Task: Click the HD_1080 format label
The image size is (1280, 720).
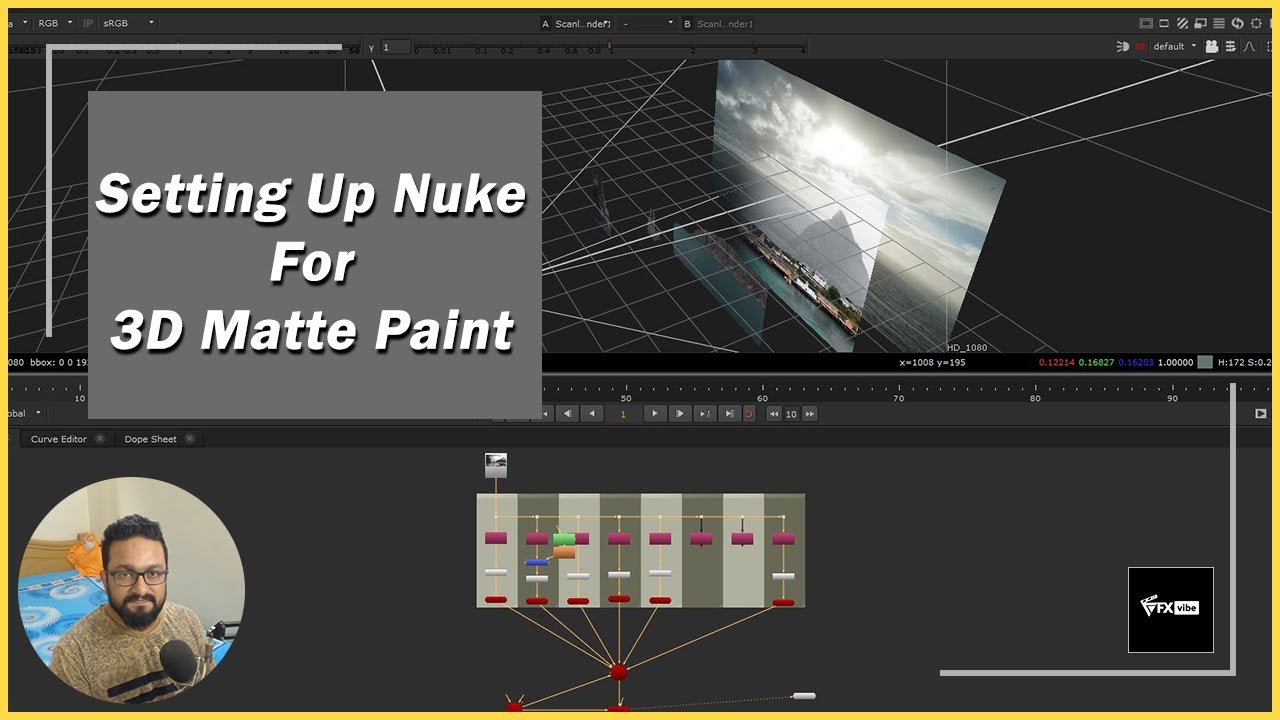Action: 967,348
